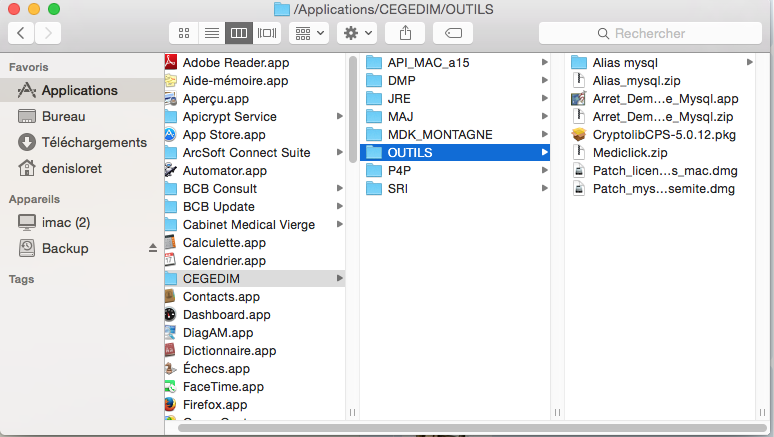Click the Calendrier.app icon
The height and width of the screenshot is (437, 774).
coord(171,260)
